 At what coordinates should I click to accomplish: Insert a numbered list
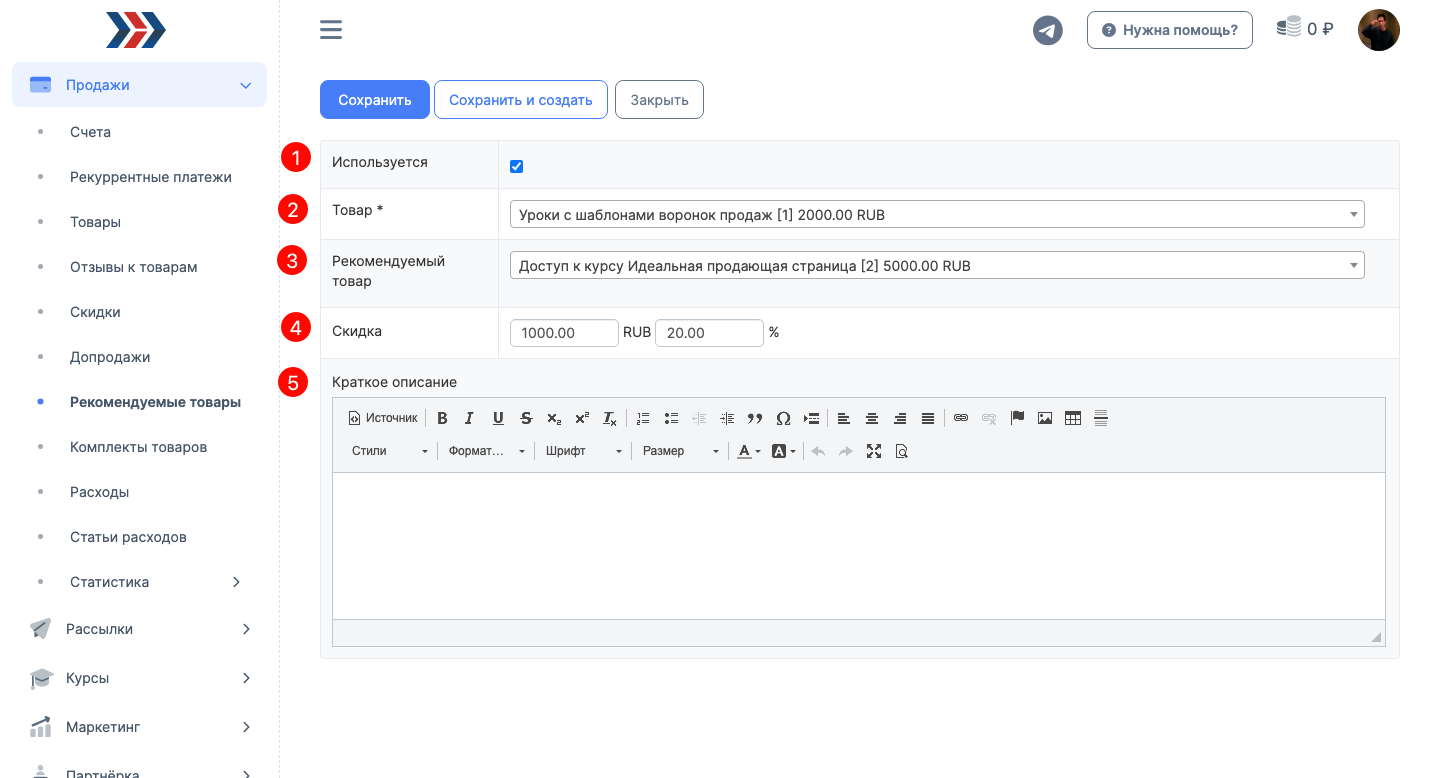pos(643,418)
